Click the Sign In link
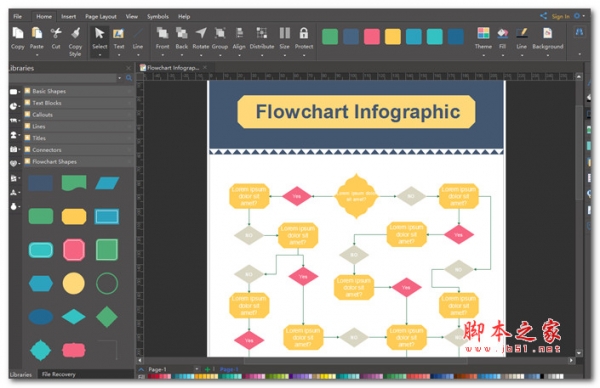Screen dimensions: 600x388 [560, 16]
